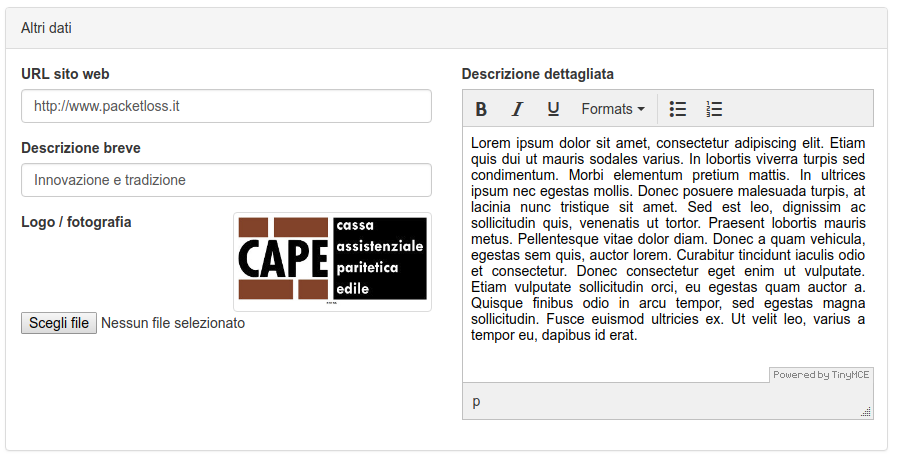Viewport: 898px width, 460px height.
Task: Click the Scegli file button
Action: pos(59,323)
